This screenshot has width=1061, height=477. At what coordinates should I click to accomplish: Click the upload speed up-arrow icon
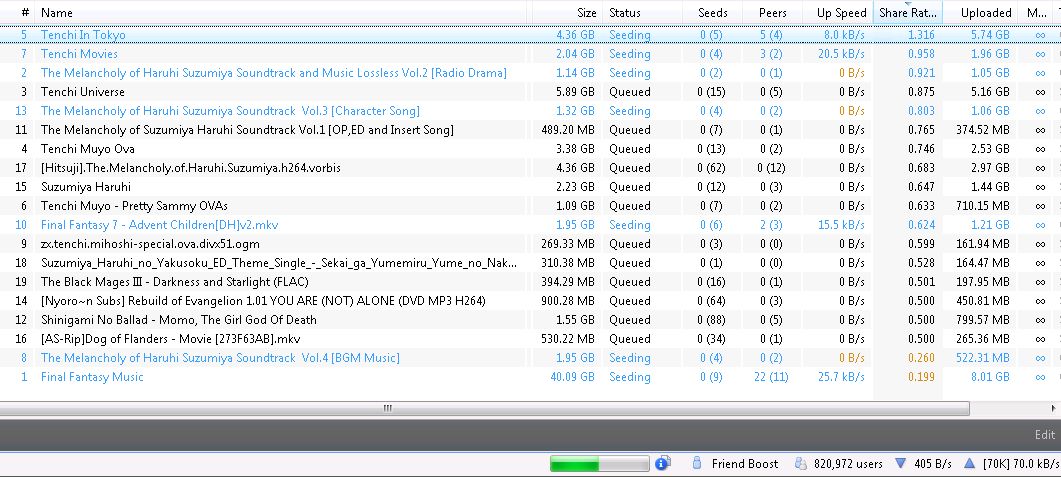pos(970,463)
